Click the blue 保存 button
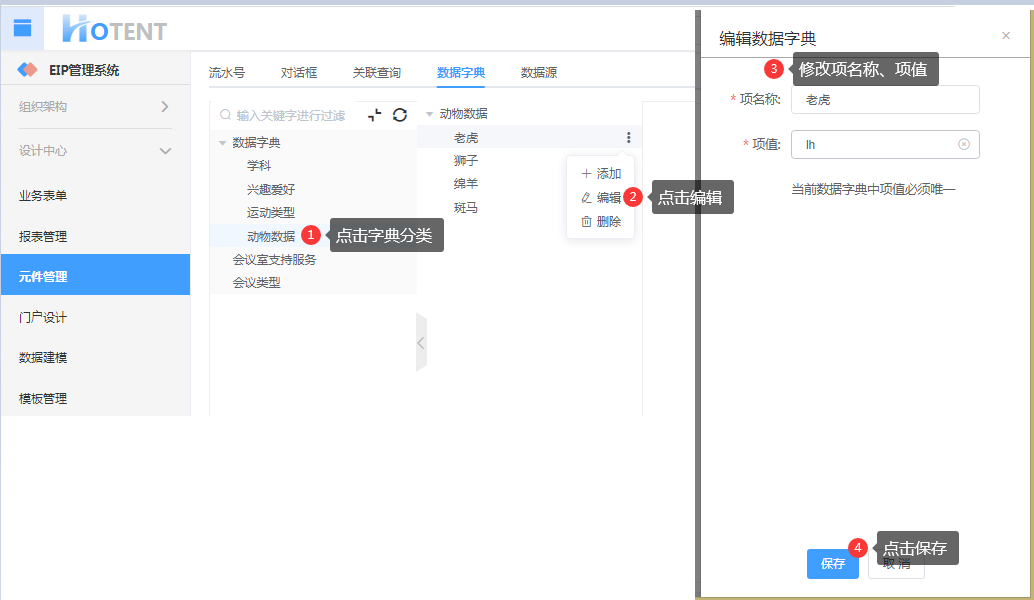1034x600 pixels. tap(832, 564)
